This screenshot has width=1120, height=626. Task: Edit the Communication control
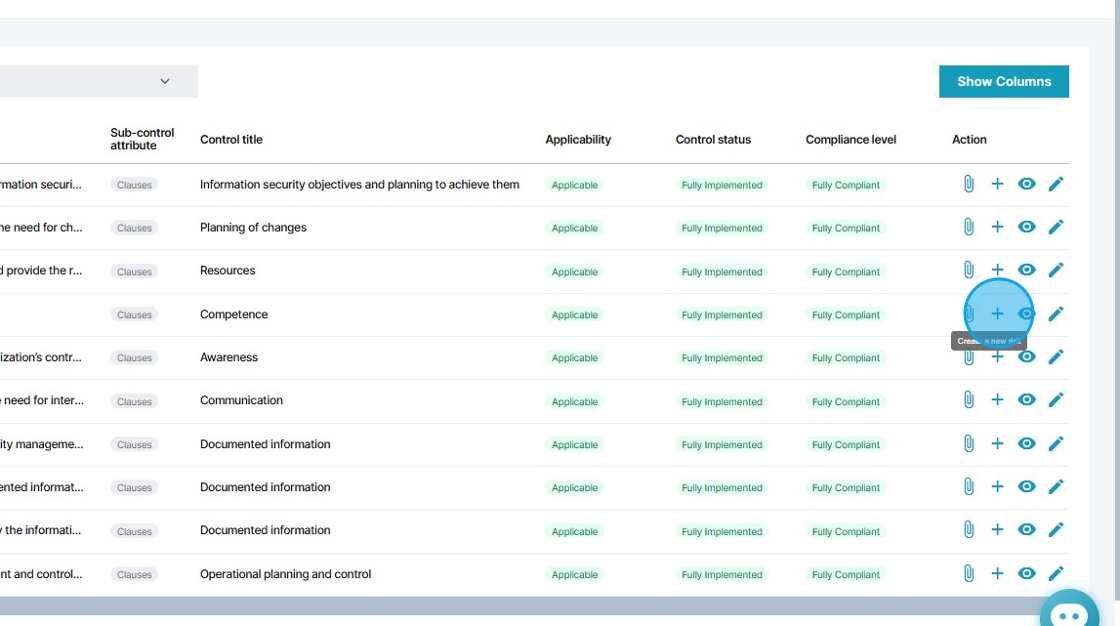[x=1056, y=399]
